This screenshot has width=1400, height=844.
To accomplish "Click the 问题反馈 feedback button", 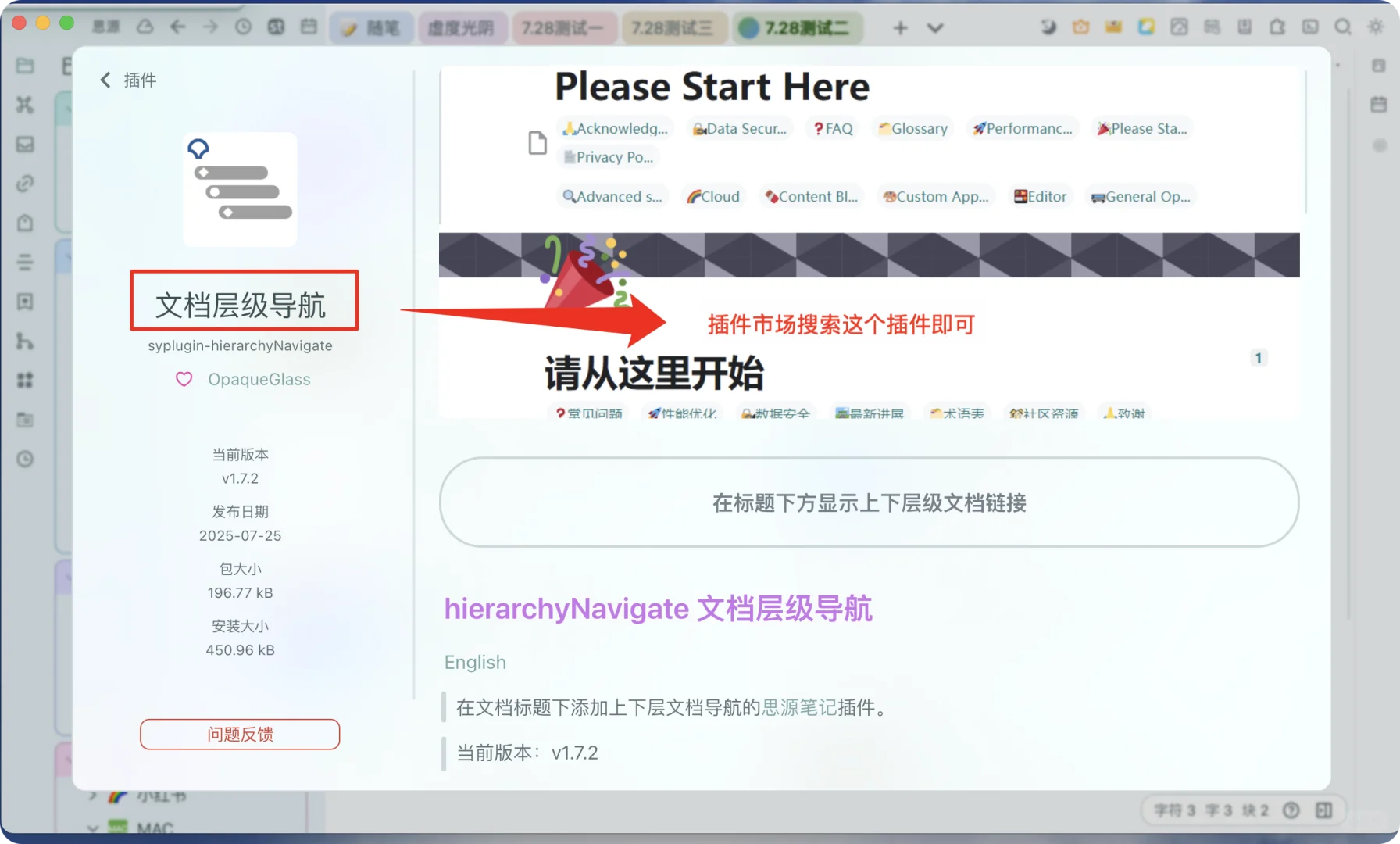I will tap(240, 734).
